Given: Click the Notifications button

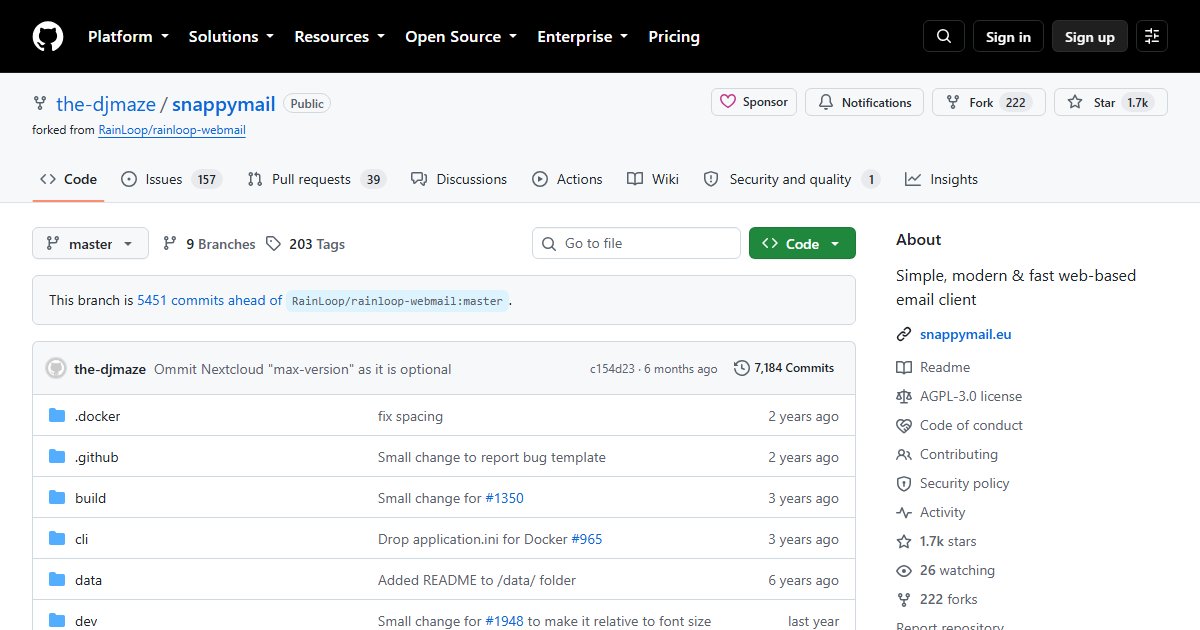Looking at the screenshot, I should click(865, 102).
